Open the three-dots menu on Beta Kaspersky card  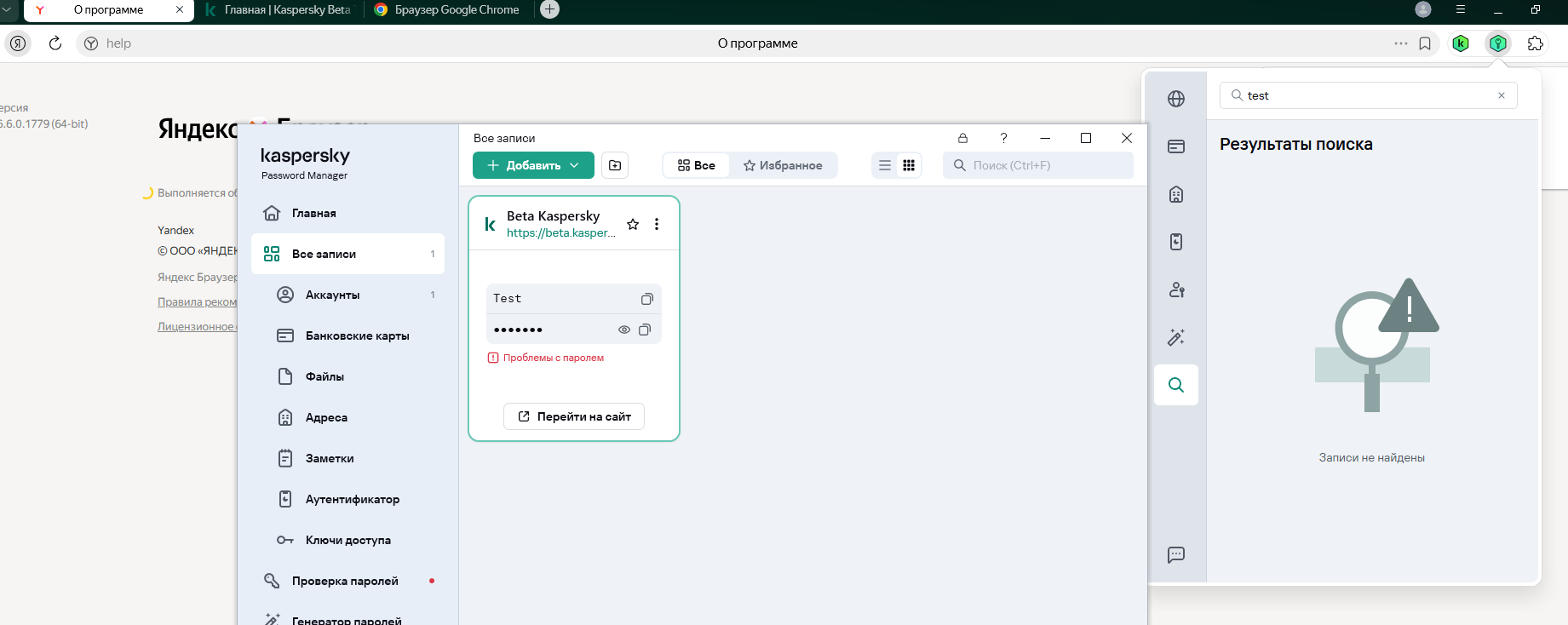point(657,224)
